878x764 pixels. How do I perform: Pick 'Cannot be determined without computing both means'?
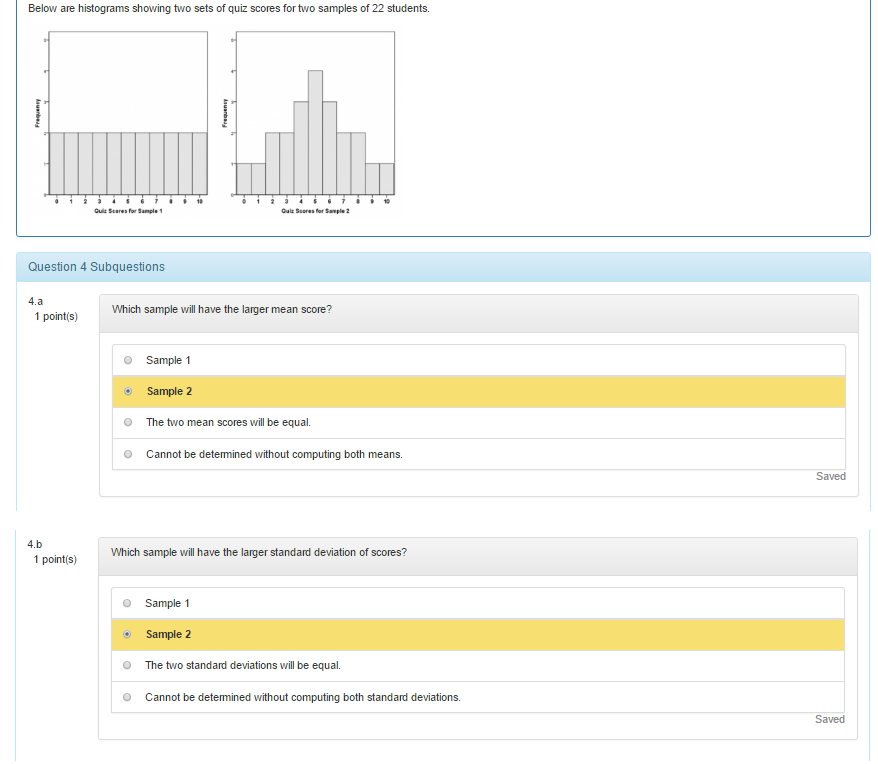click(128, 454)
